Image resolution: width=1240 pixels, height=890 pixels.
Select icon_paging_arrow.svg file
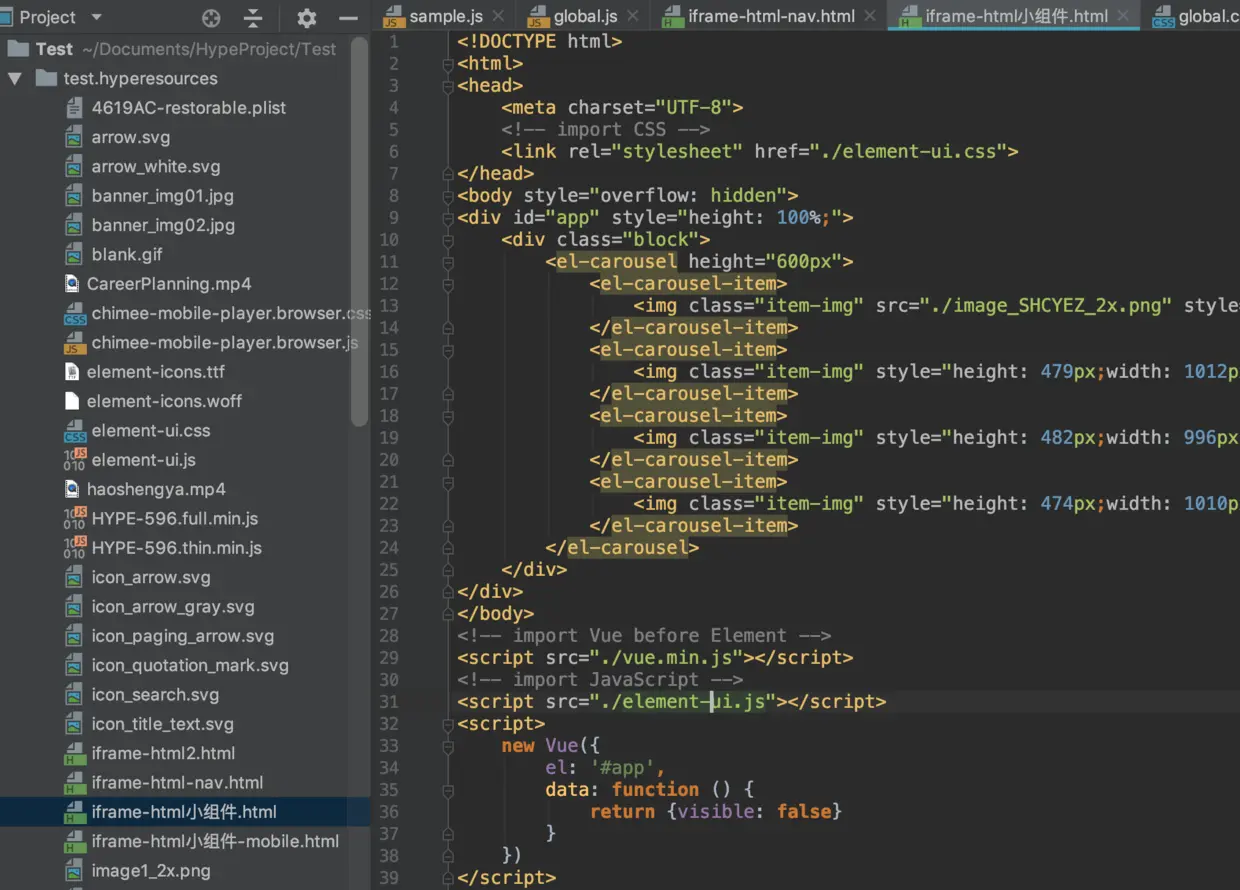[x=183, y=636]
